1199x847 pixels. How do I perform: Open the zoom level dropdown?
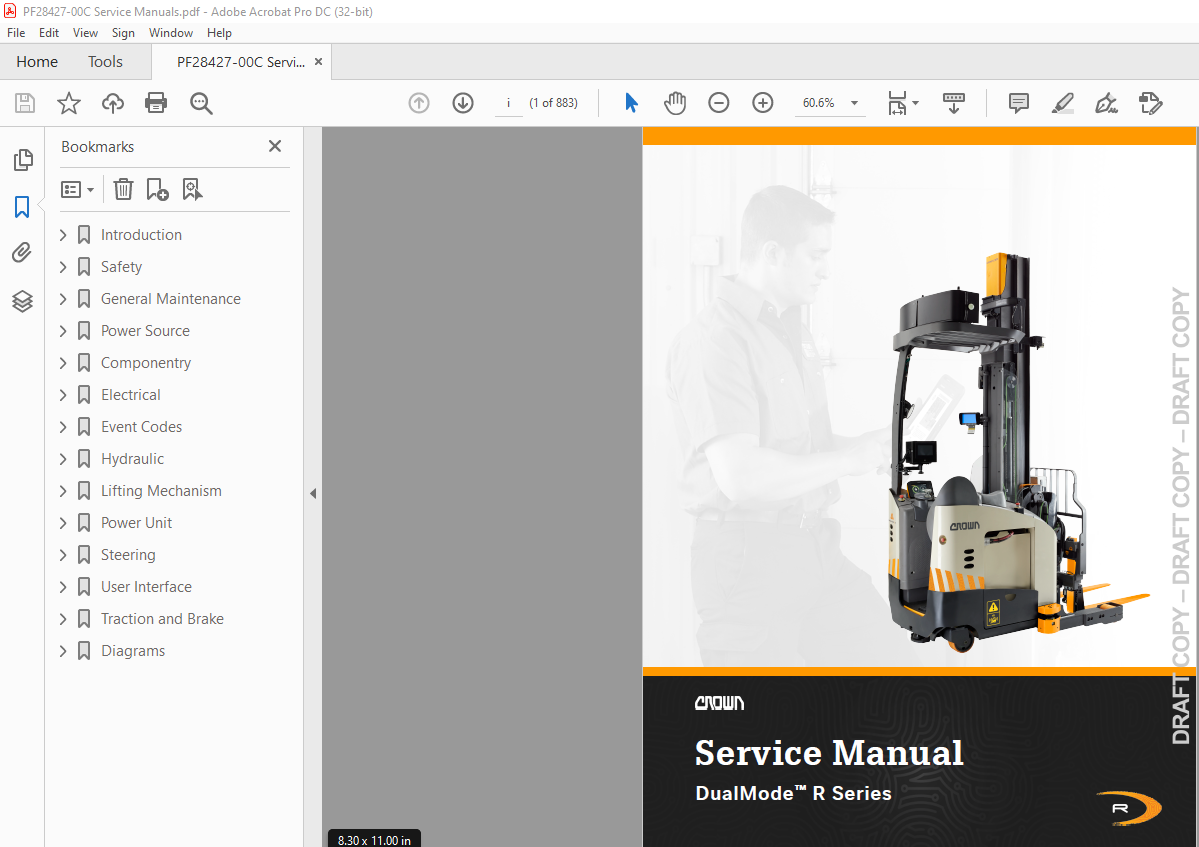point(854,103)
